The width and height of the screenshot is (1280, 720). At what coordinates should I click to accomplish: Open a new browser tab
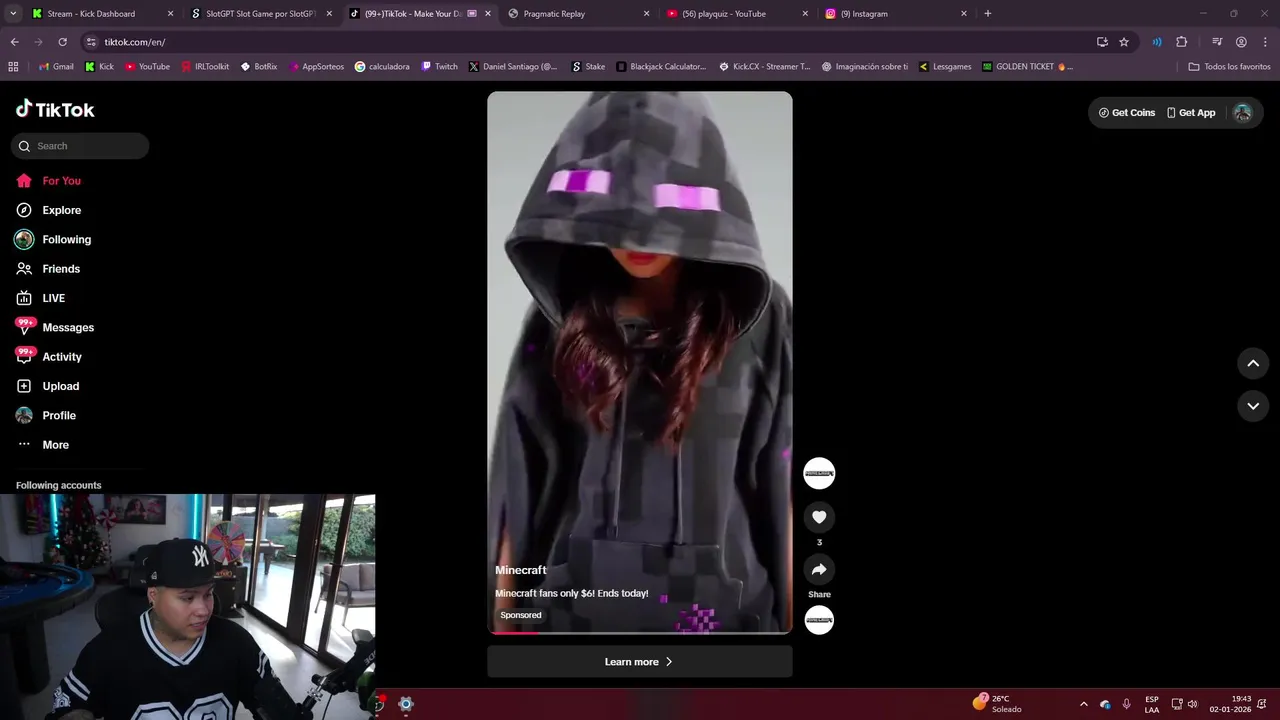pos(988,14)
